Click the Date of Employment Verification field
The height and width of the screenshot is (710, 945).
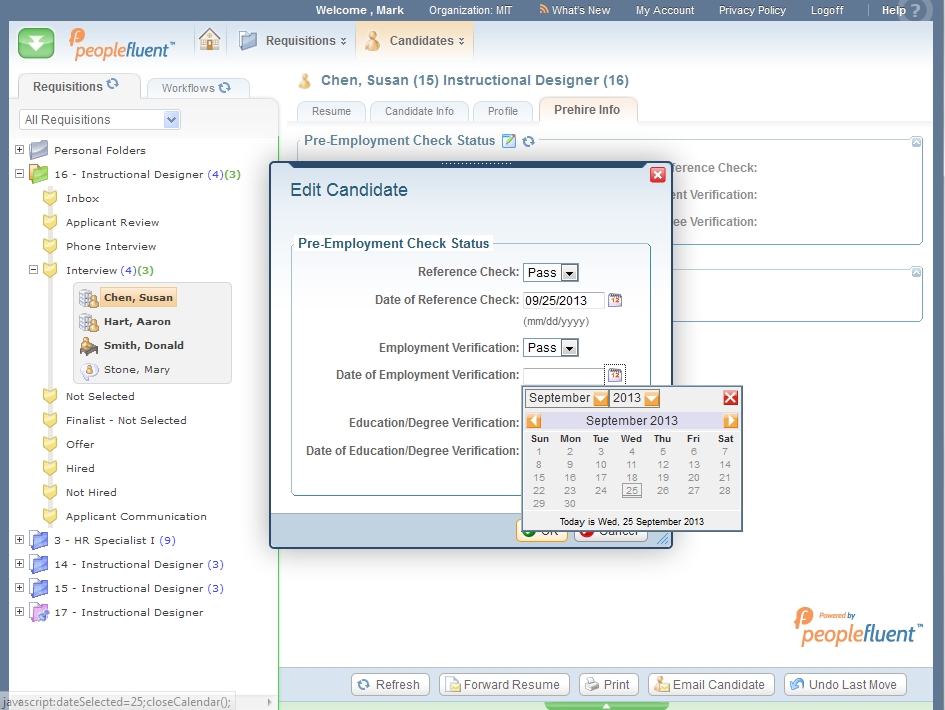point(563,375)
